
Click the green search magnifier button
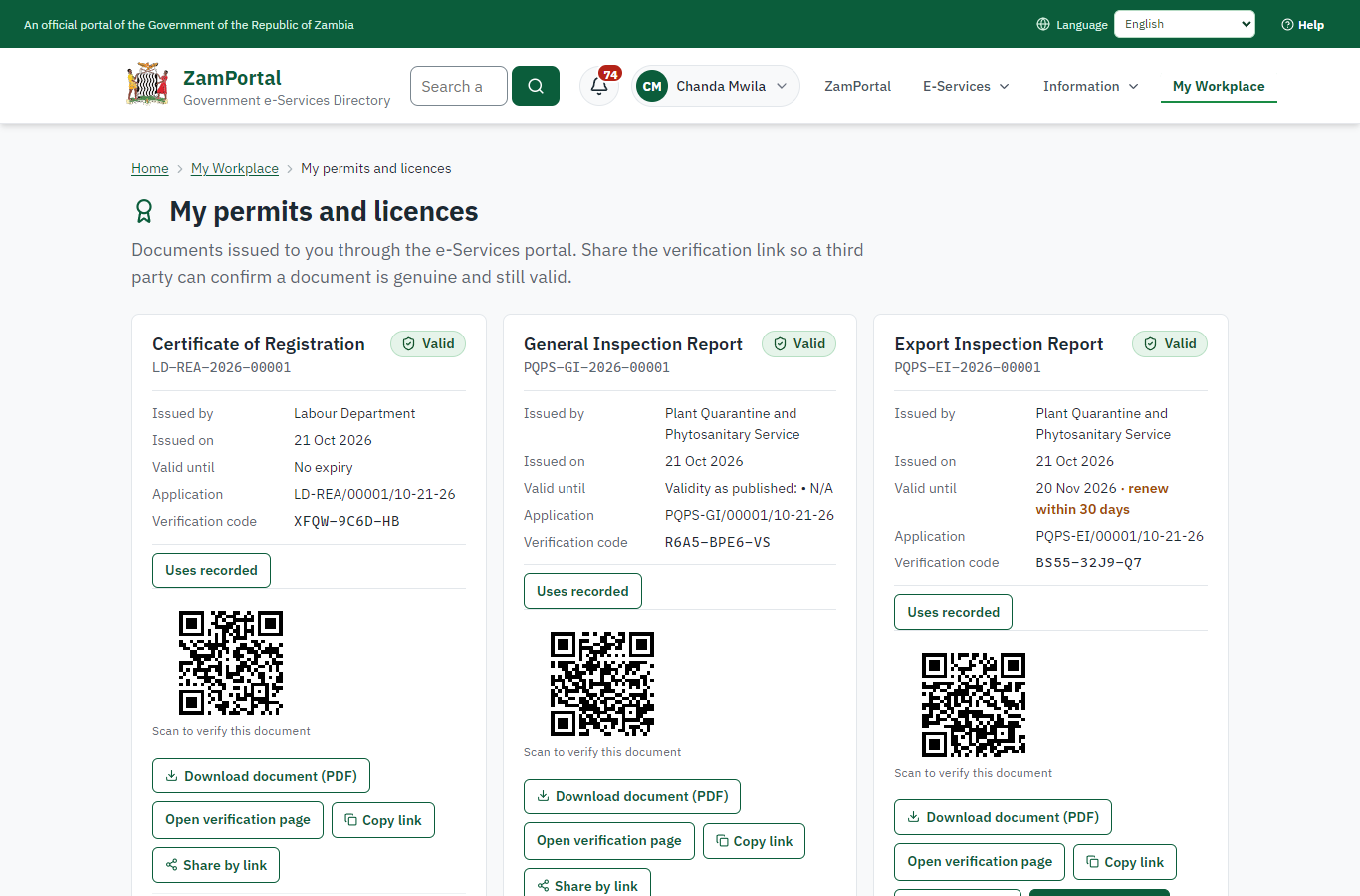pos(536,86)
